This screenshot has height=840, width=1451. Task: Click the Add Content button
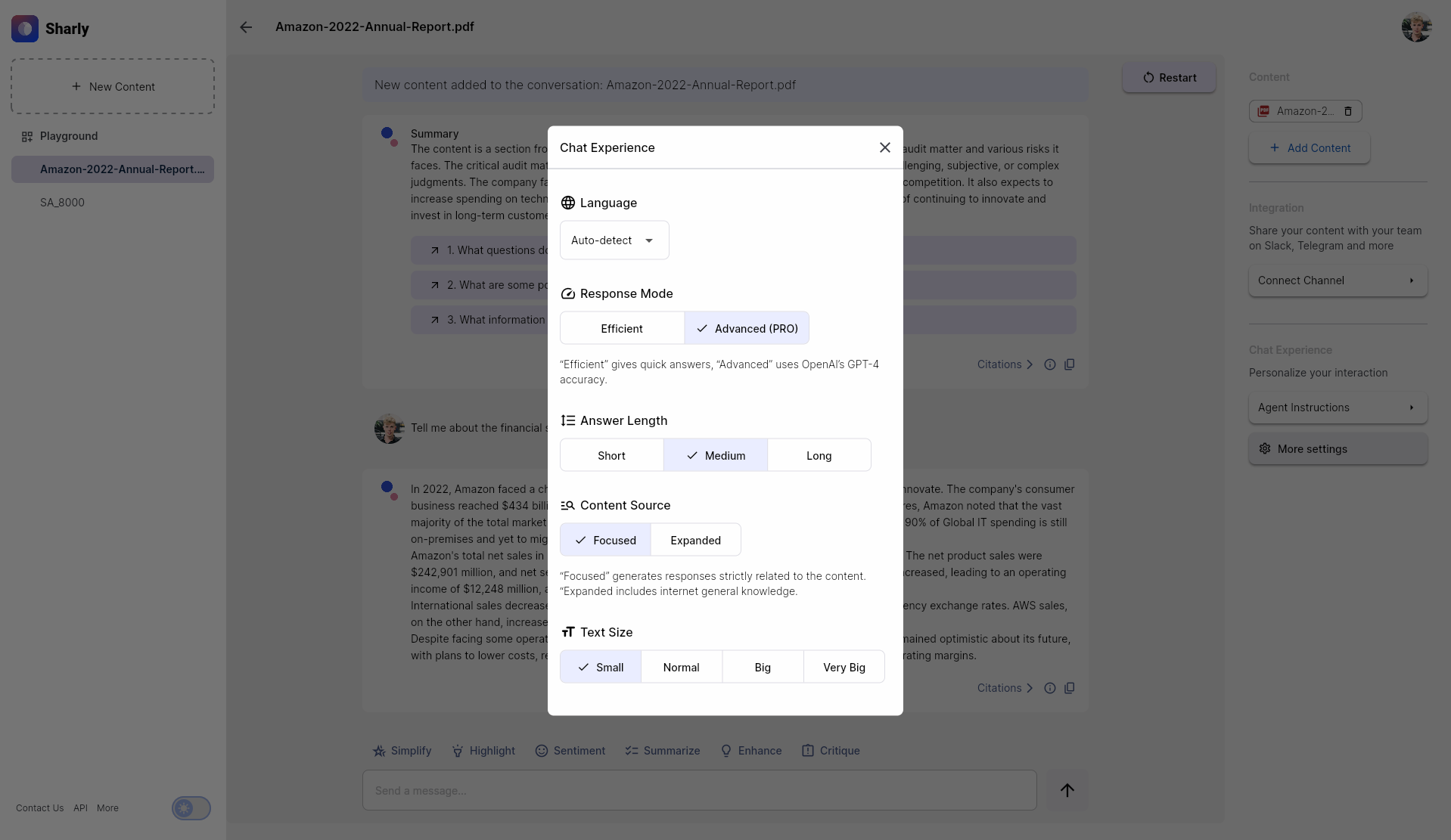coord(1309,148)
